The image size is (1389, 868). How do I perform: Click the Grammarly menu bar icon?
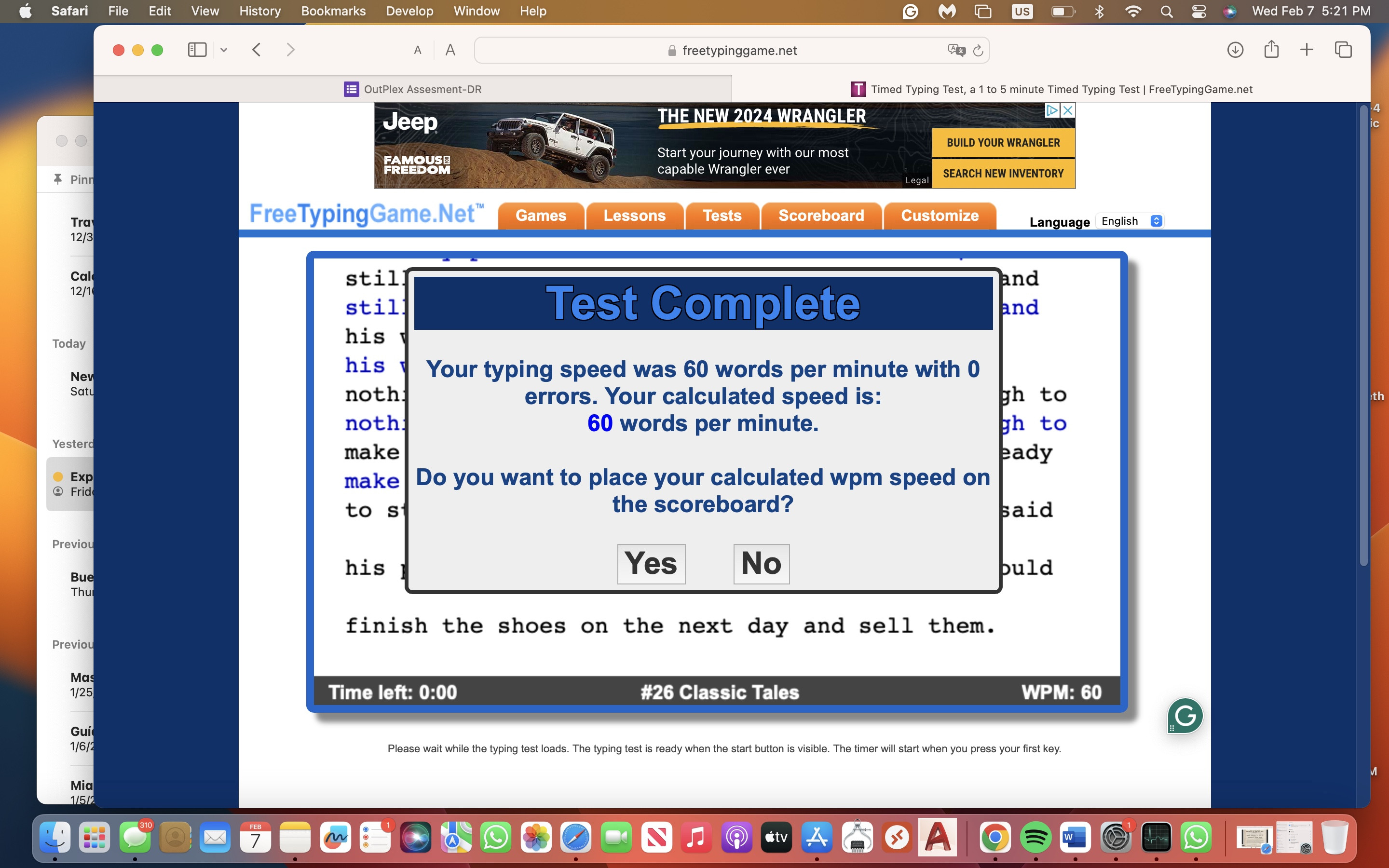pos(910,11)
